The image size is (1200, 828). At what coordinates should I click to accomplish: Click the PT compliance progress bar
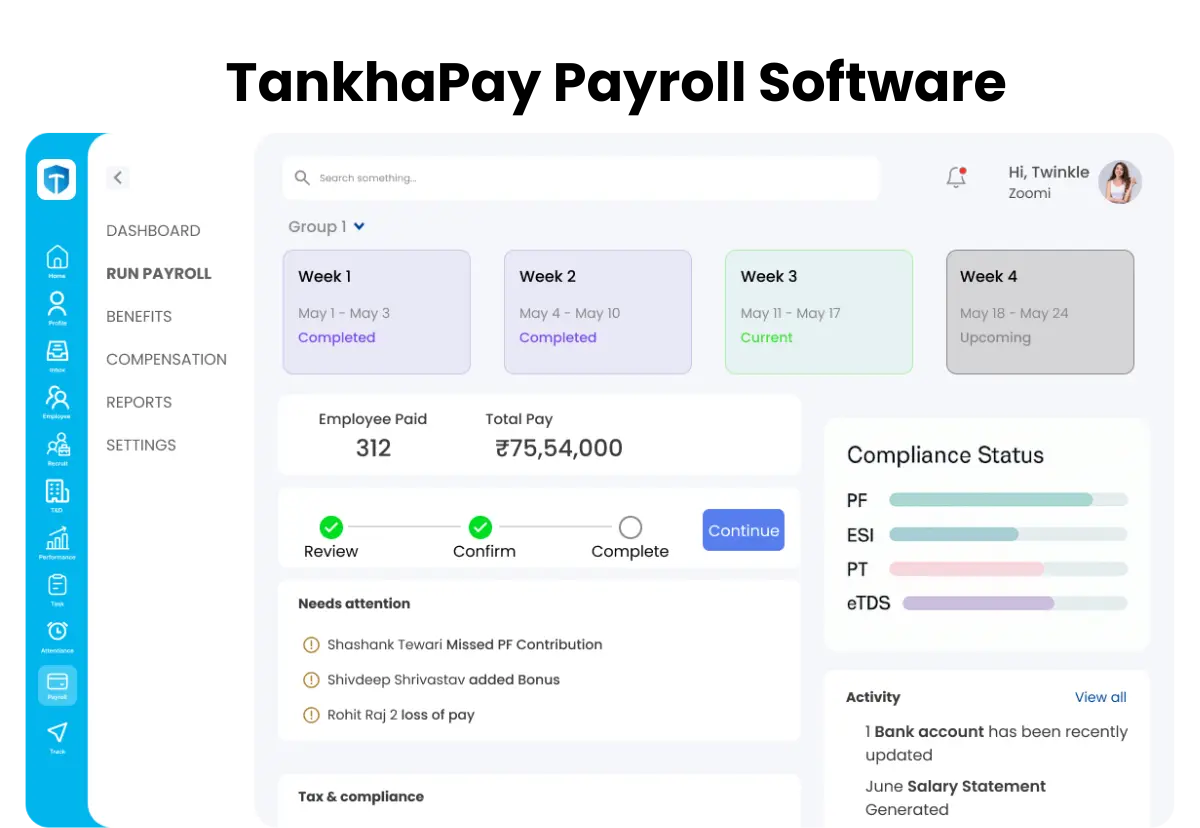point(1008,569)
